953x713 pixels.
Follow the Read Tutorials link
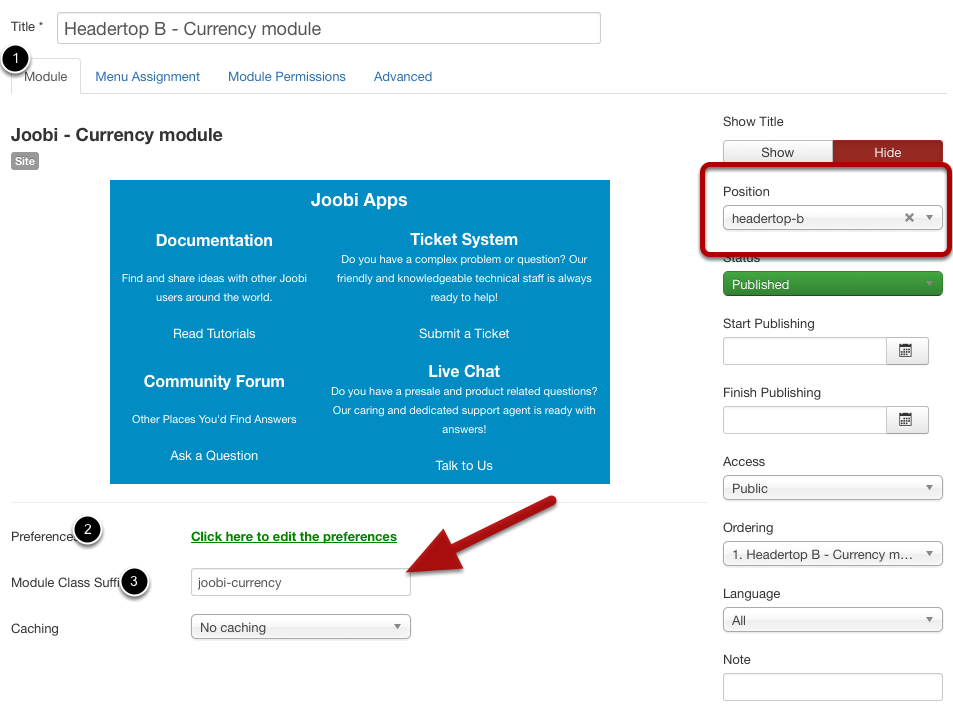214,334
